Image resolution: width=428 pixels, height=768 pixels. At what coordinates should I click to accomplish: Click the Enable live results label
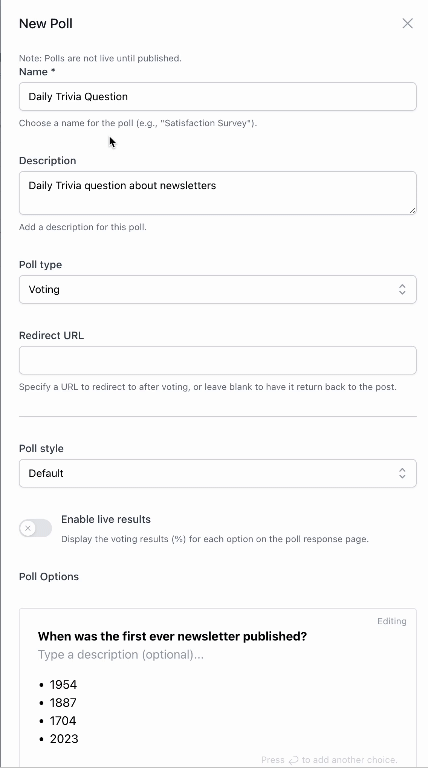(x=106, y=519)
